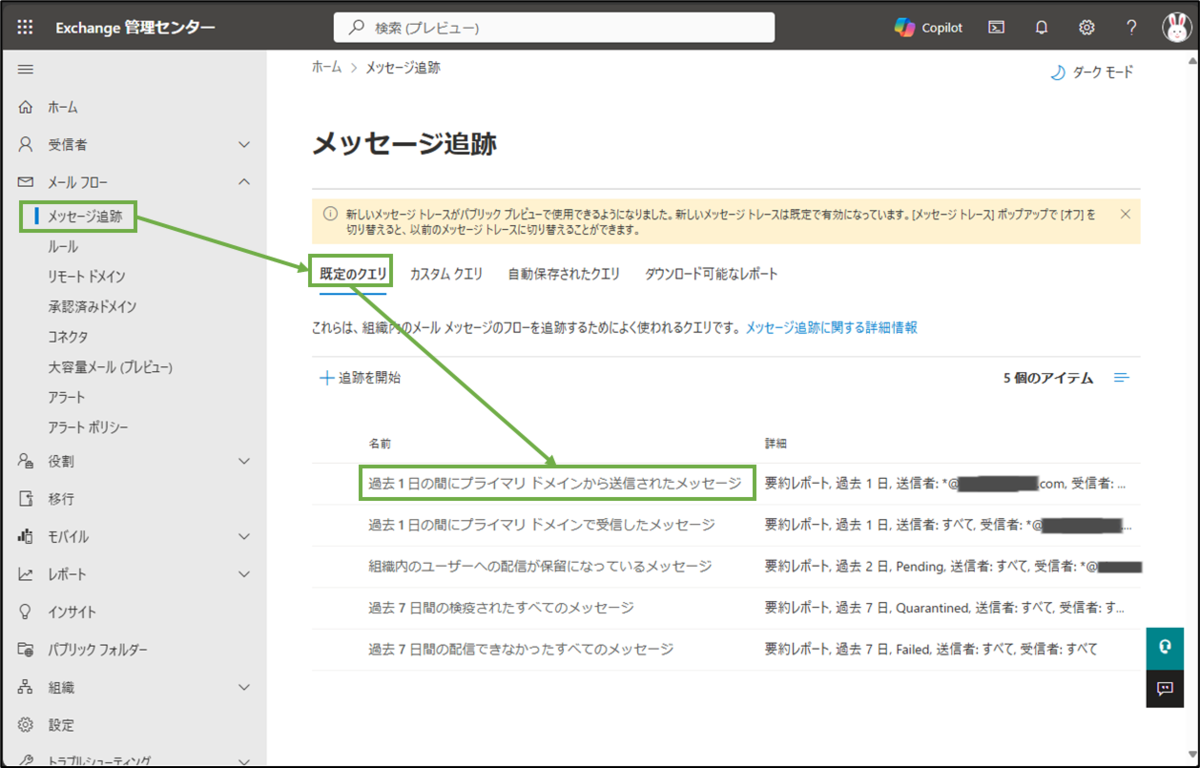Open settings gear in the header

click(x=1086, y=28)
